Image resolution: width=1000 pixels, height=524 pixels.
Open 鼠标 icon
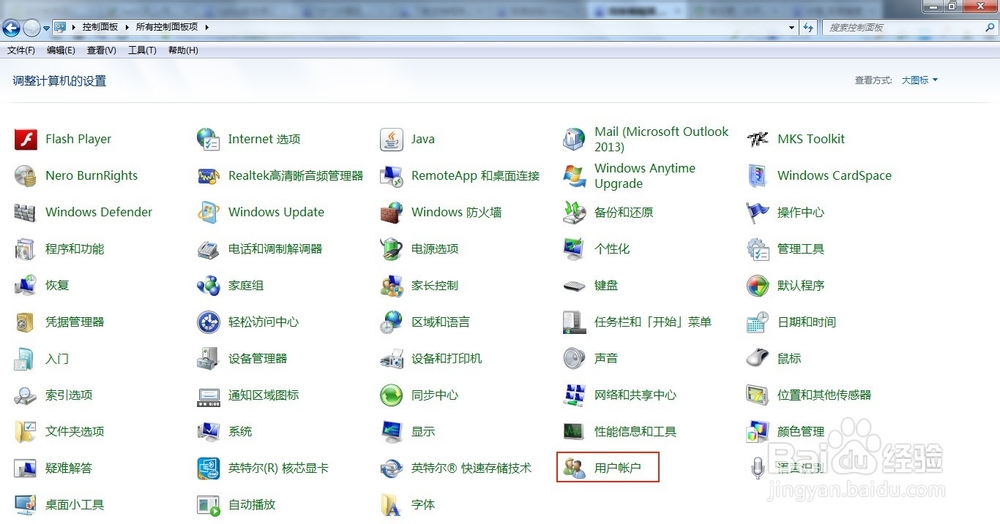click(758, 359)
